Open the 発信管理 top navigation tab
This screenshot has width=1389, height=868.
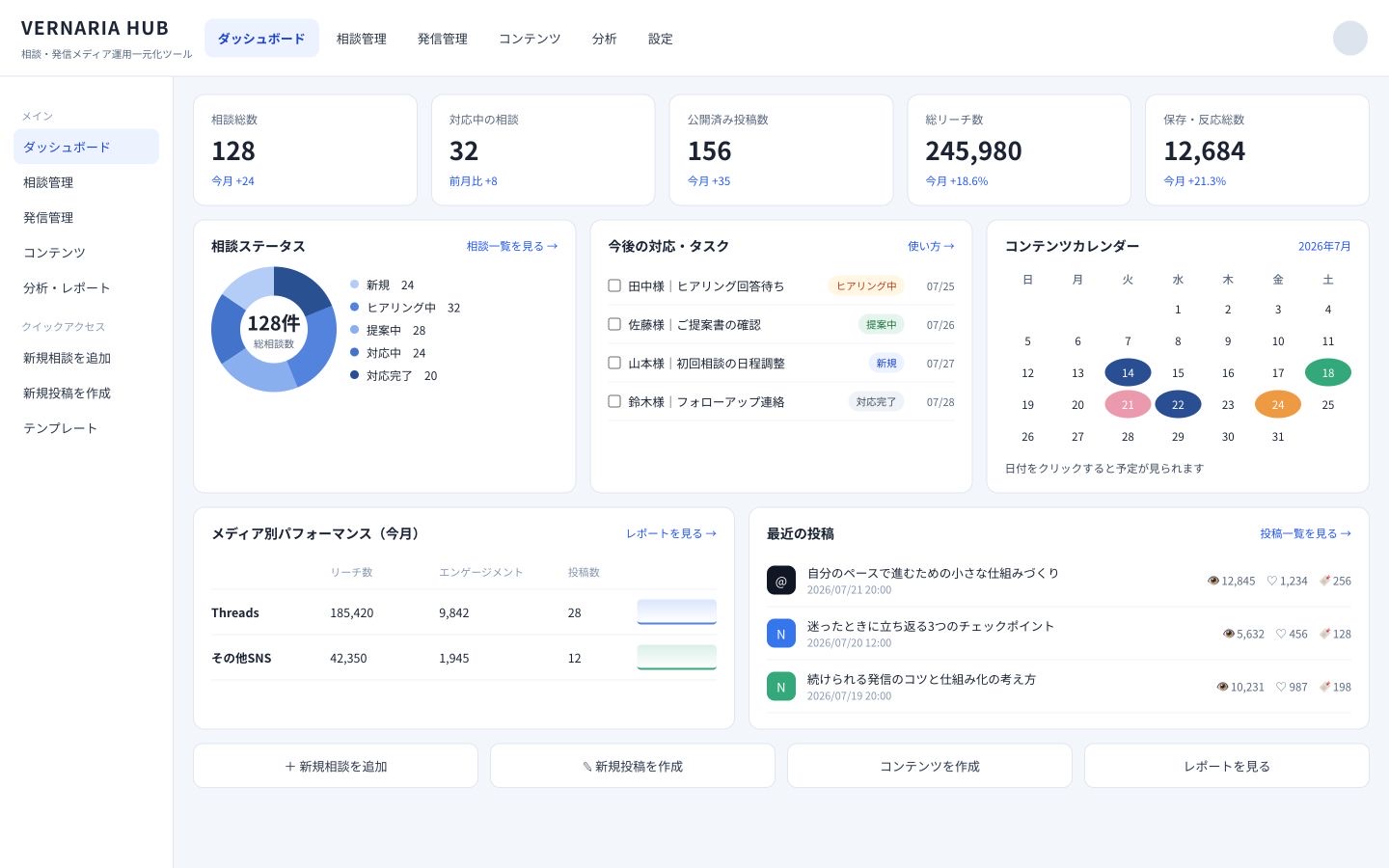pos(443,39)
